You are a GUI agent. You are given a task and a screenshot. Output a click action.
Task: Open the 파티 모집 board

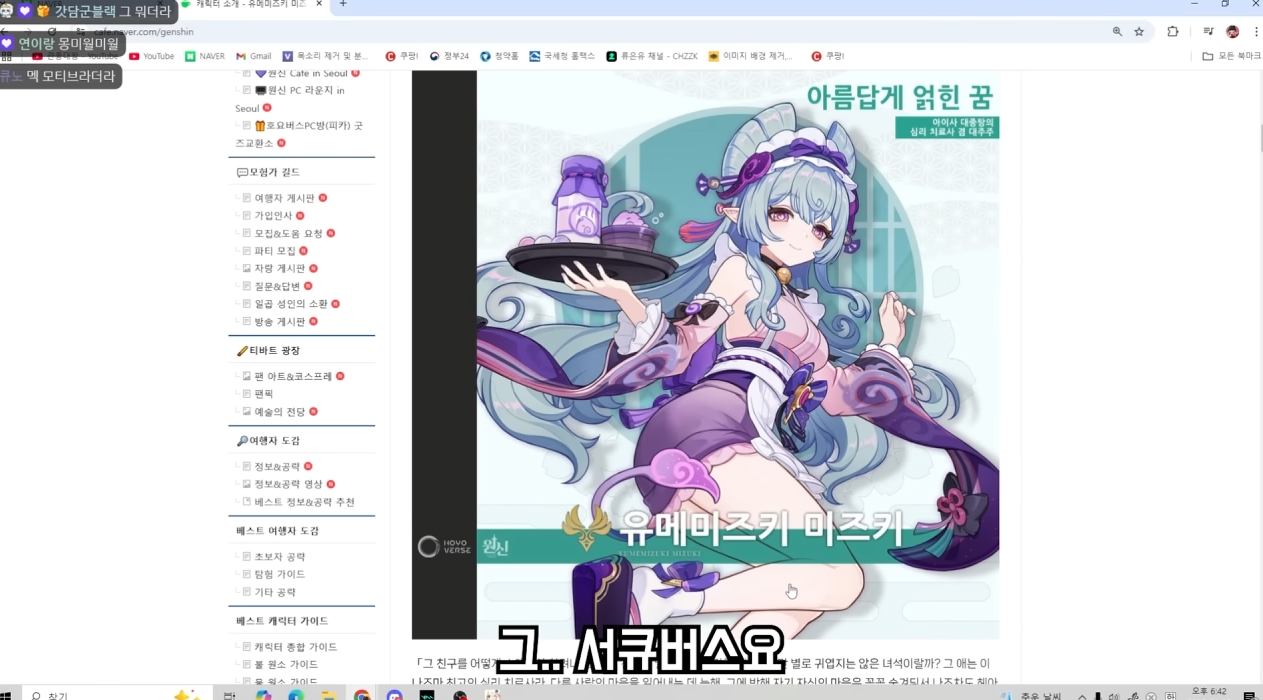coord(275,251)
